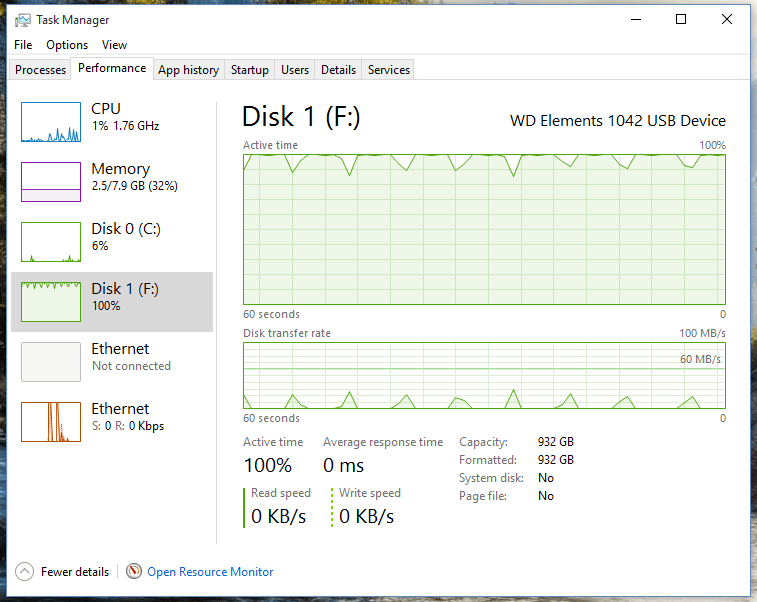Click the Task Manager title bar icon
This screenshot has width=757, height=602.
coord(22,20)
